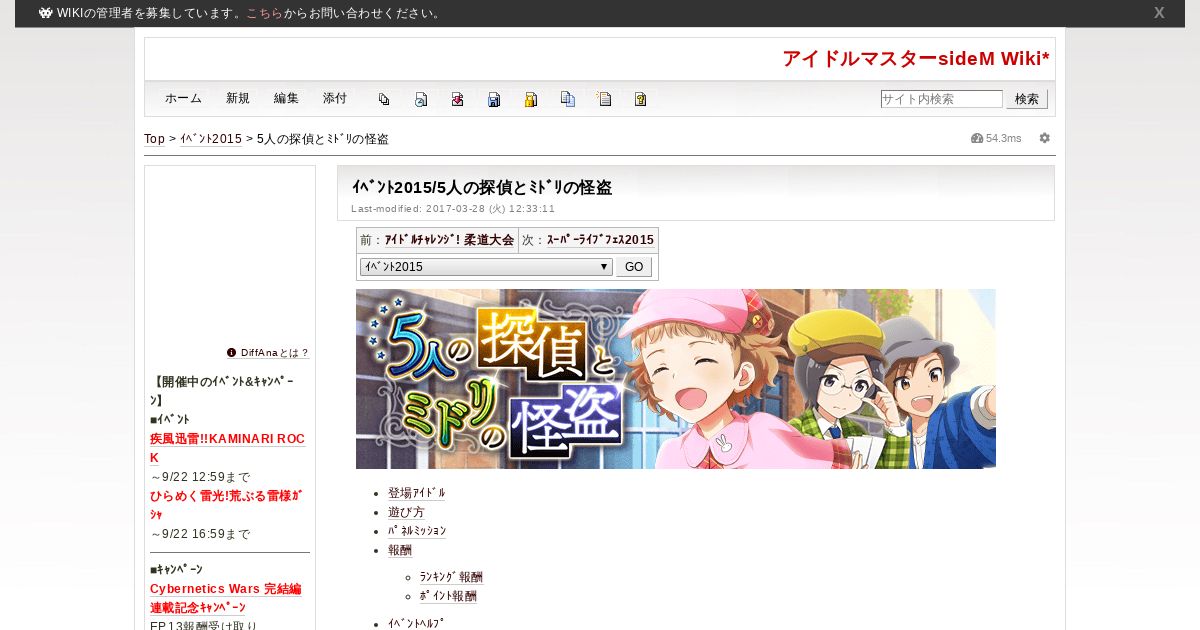Jump to 報酬 section
This screenshot has width=1200, height=630.
pos(400,550)
